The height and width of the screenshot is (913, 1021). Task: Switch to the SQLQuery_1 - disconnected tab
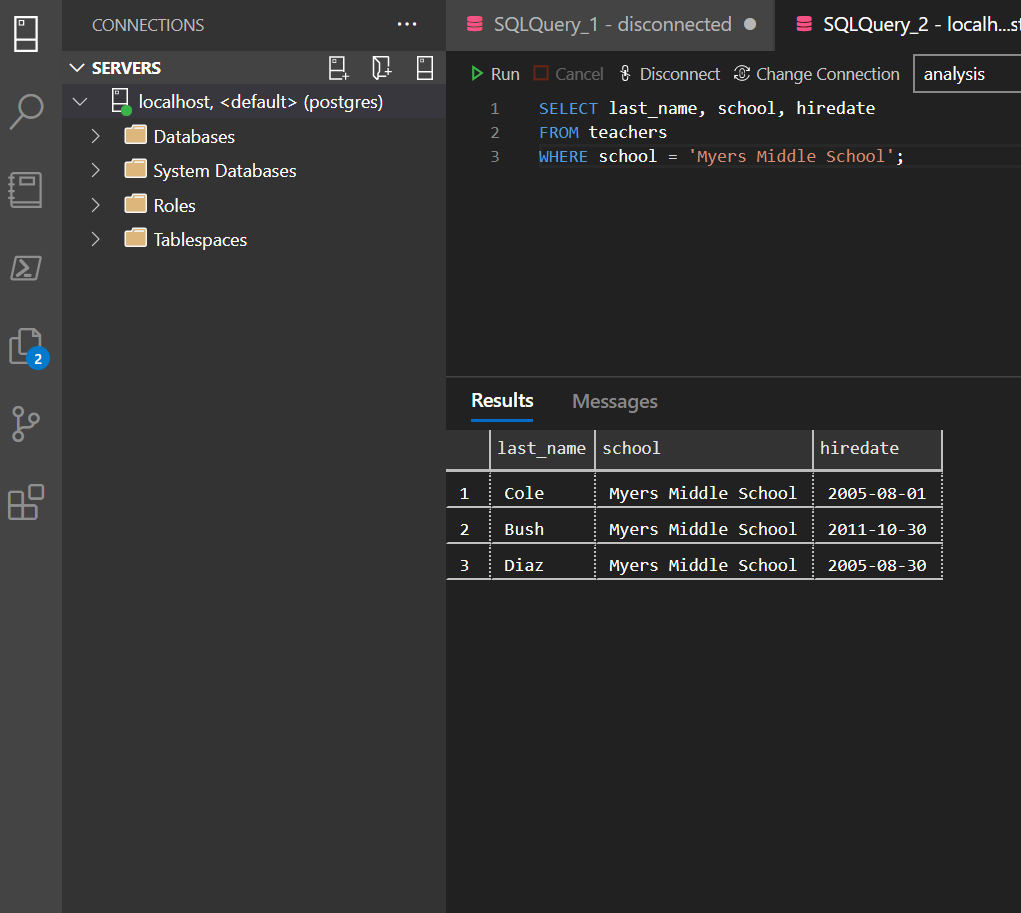tap(612, 25)
